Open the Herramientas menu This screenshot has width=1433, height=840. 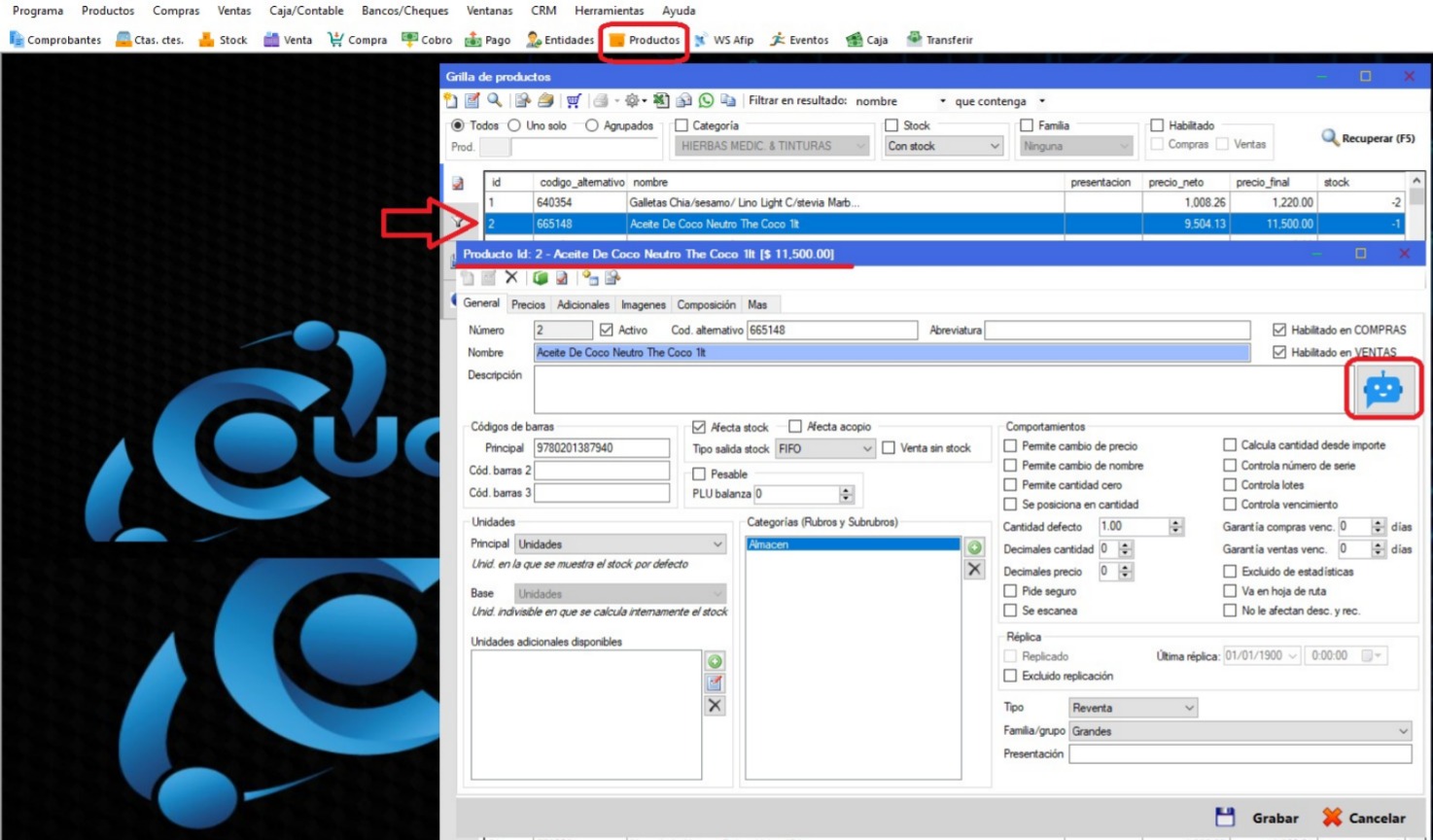[609, 11]
